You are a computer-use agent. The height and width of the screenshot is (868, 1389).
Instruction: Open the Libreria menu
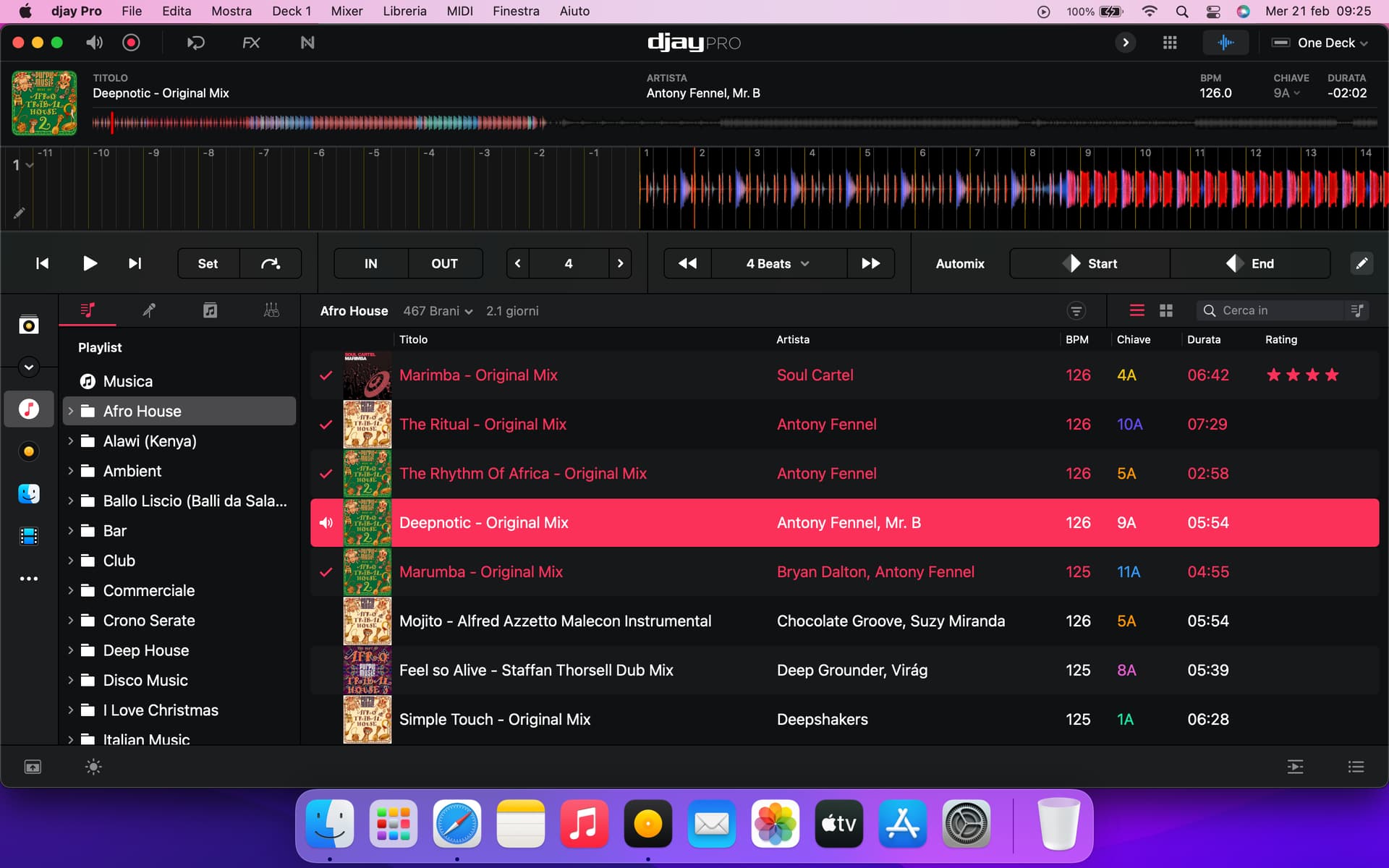pyautogui.click(x=404, y=11)
